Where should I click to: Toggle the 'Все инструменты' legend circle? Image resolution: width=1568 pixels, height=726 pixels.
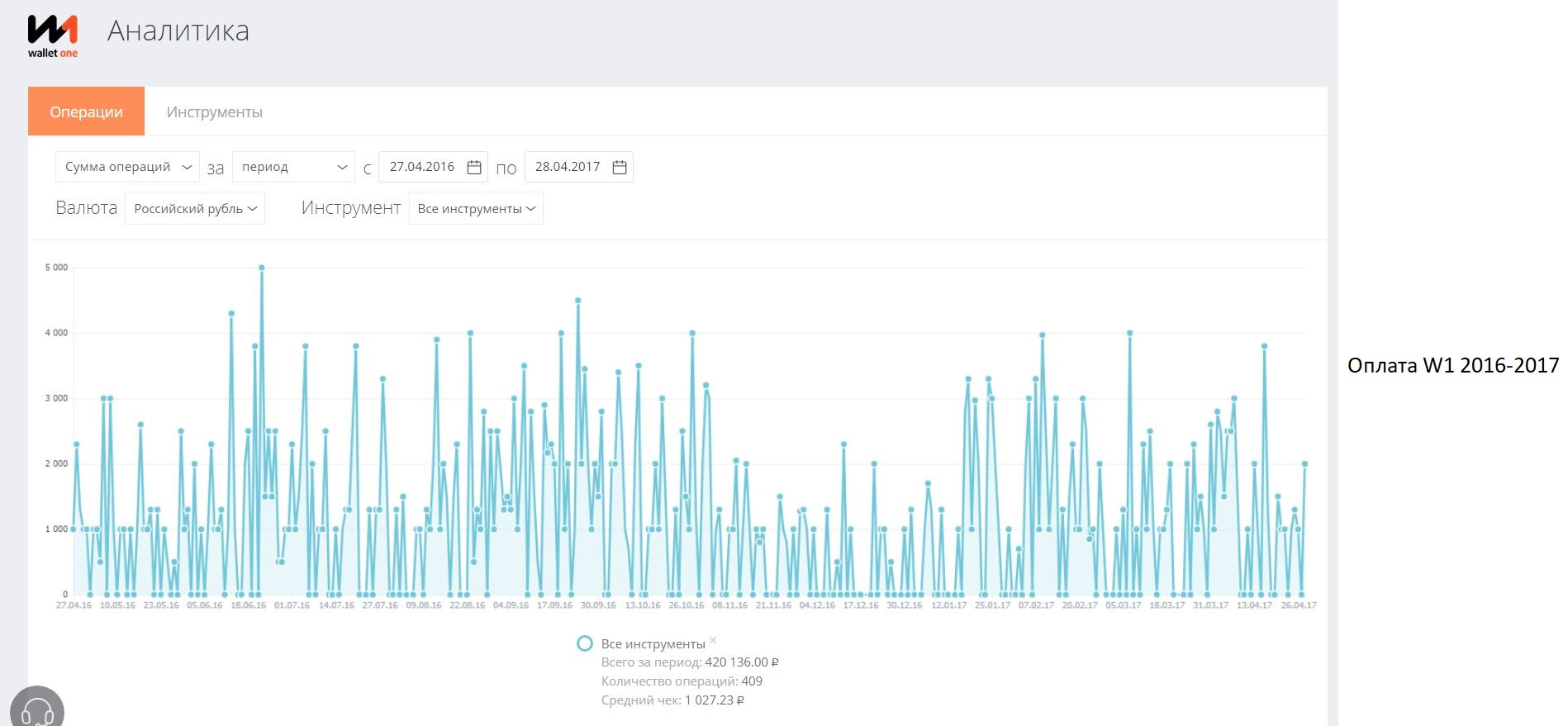pos(585,643)
